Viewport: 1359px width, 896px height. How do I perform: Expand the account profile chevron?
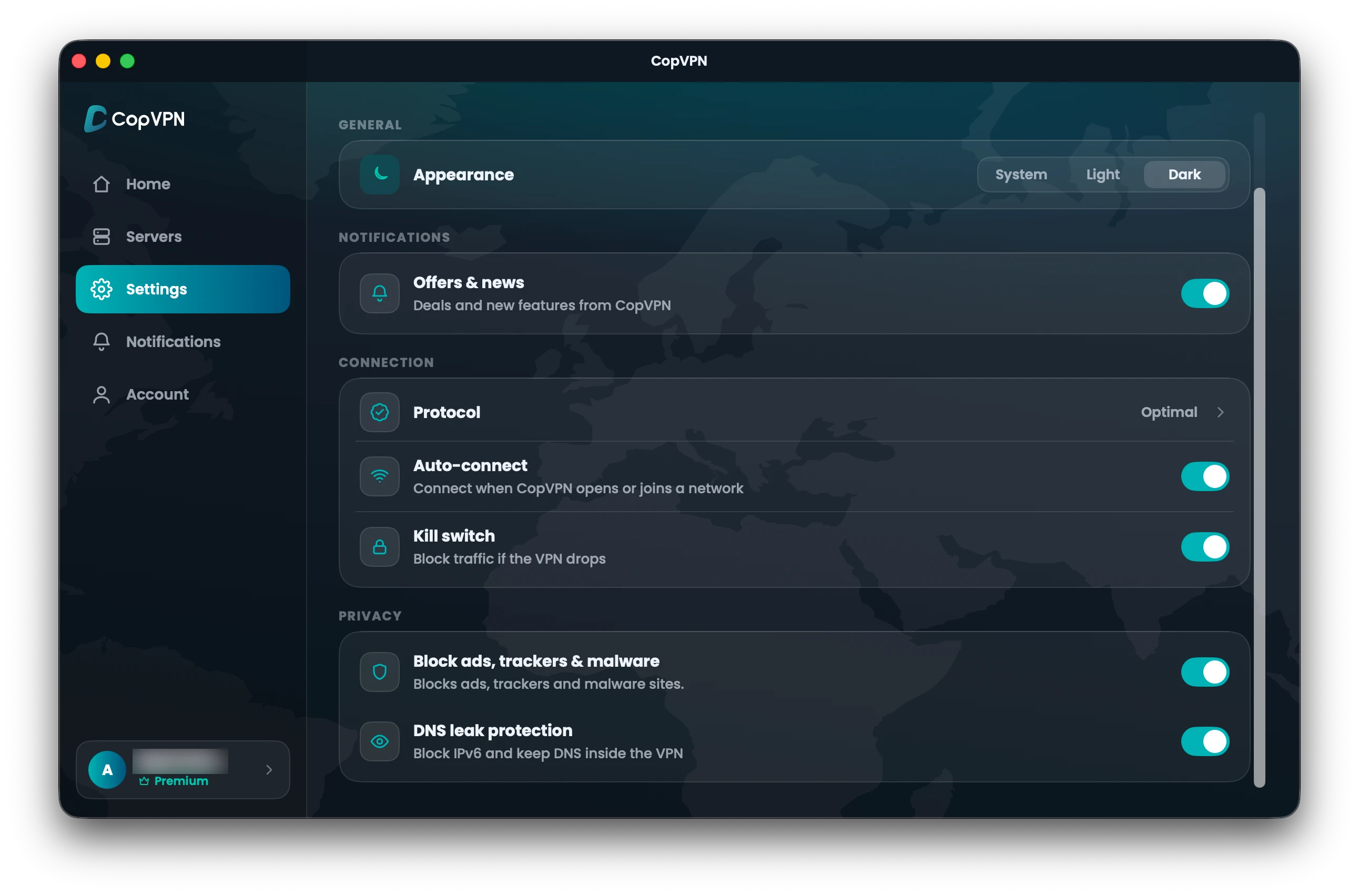[x=269, y=770]
